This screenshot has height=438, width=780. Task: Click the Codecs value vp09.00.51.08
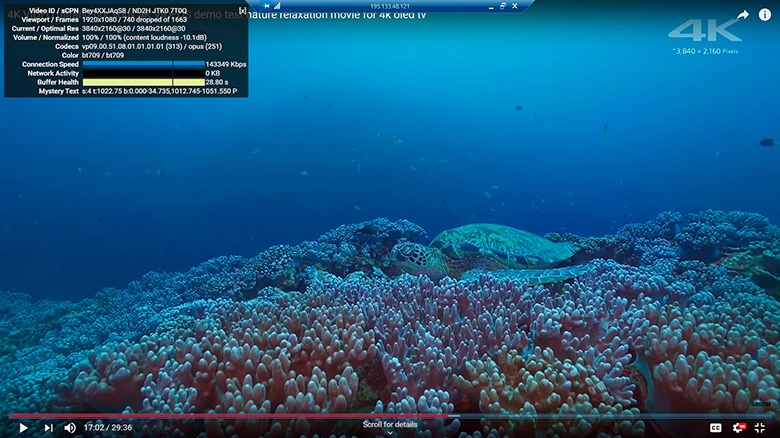[x=152, y=46]
